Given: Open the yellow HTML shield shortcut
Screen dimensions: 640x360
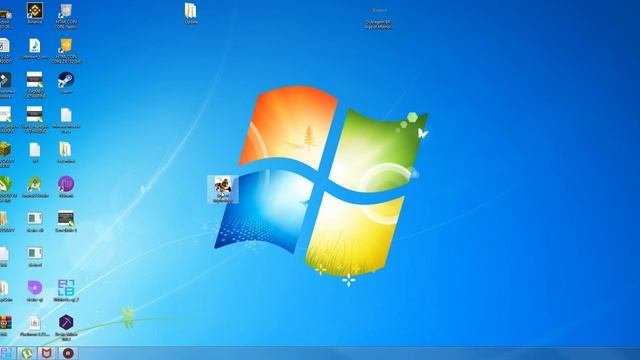Looking at the screenshot, I should pyautogui.click(x=66, y=46).
